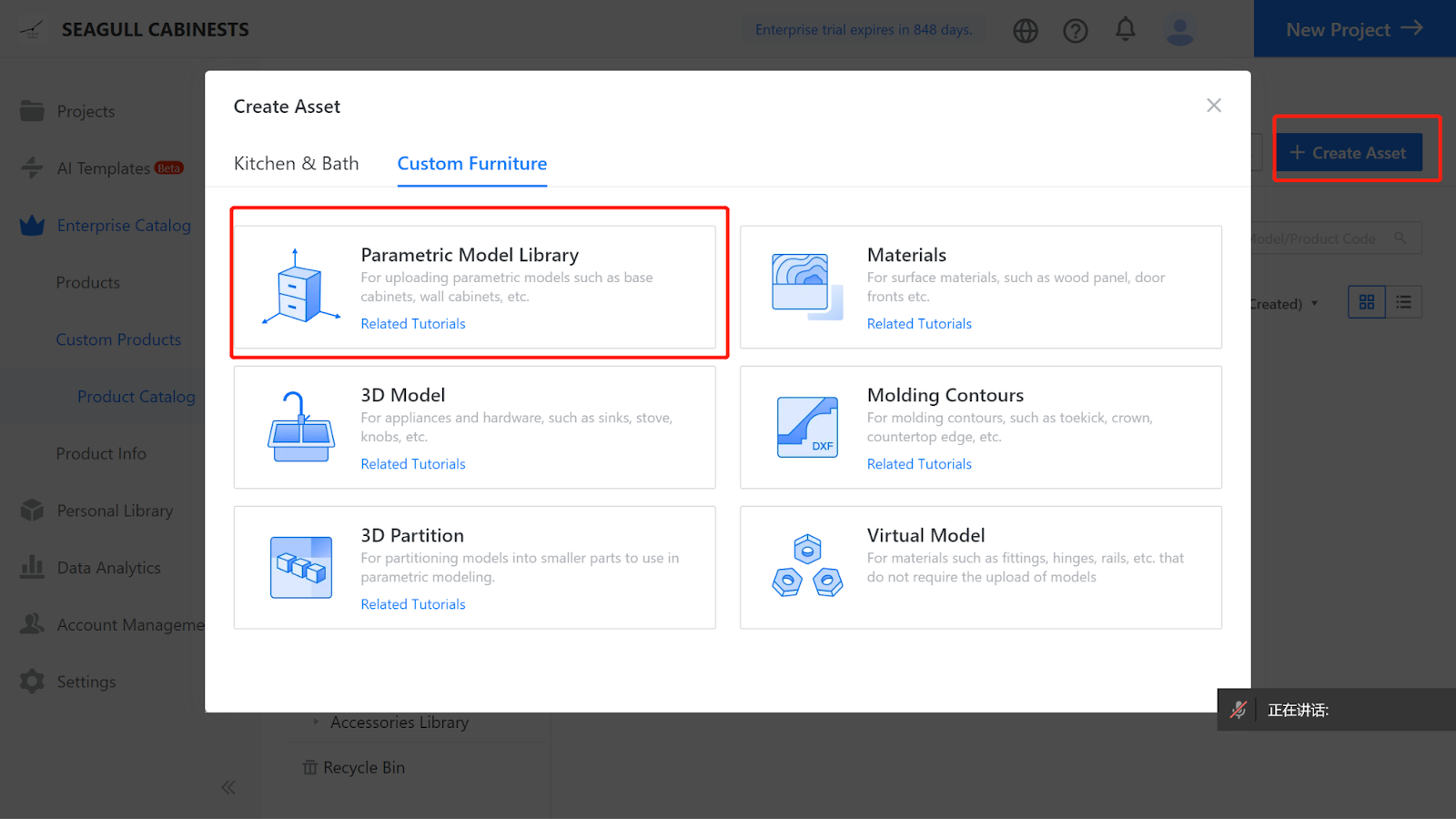Click the Molding Contours DXF icon

pos(806,427)
